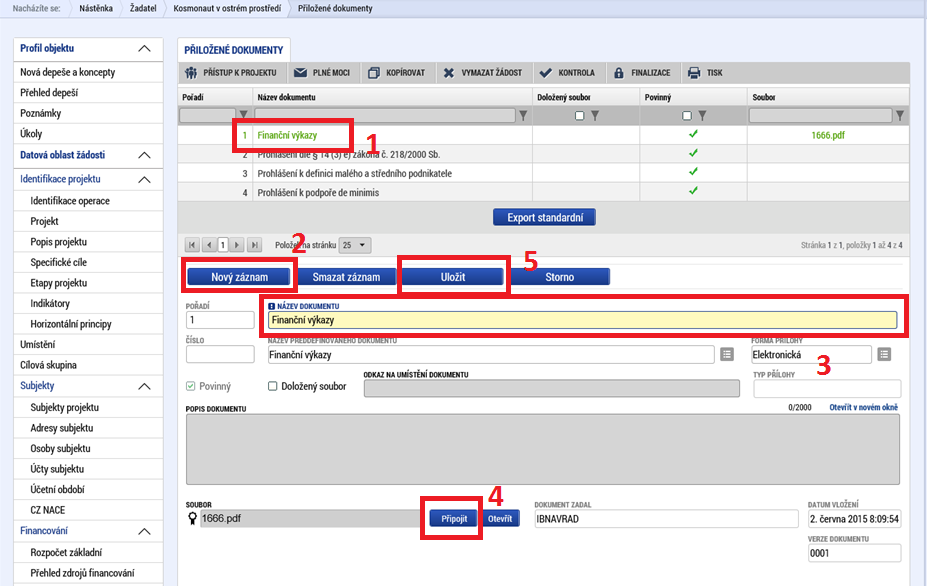Collapse the Profil objektu section
The height and width of the screenshot is (586, 927).
[x=144, y=48]
